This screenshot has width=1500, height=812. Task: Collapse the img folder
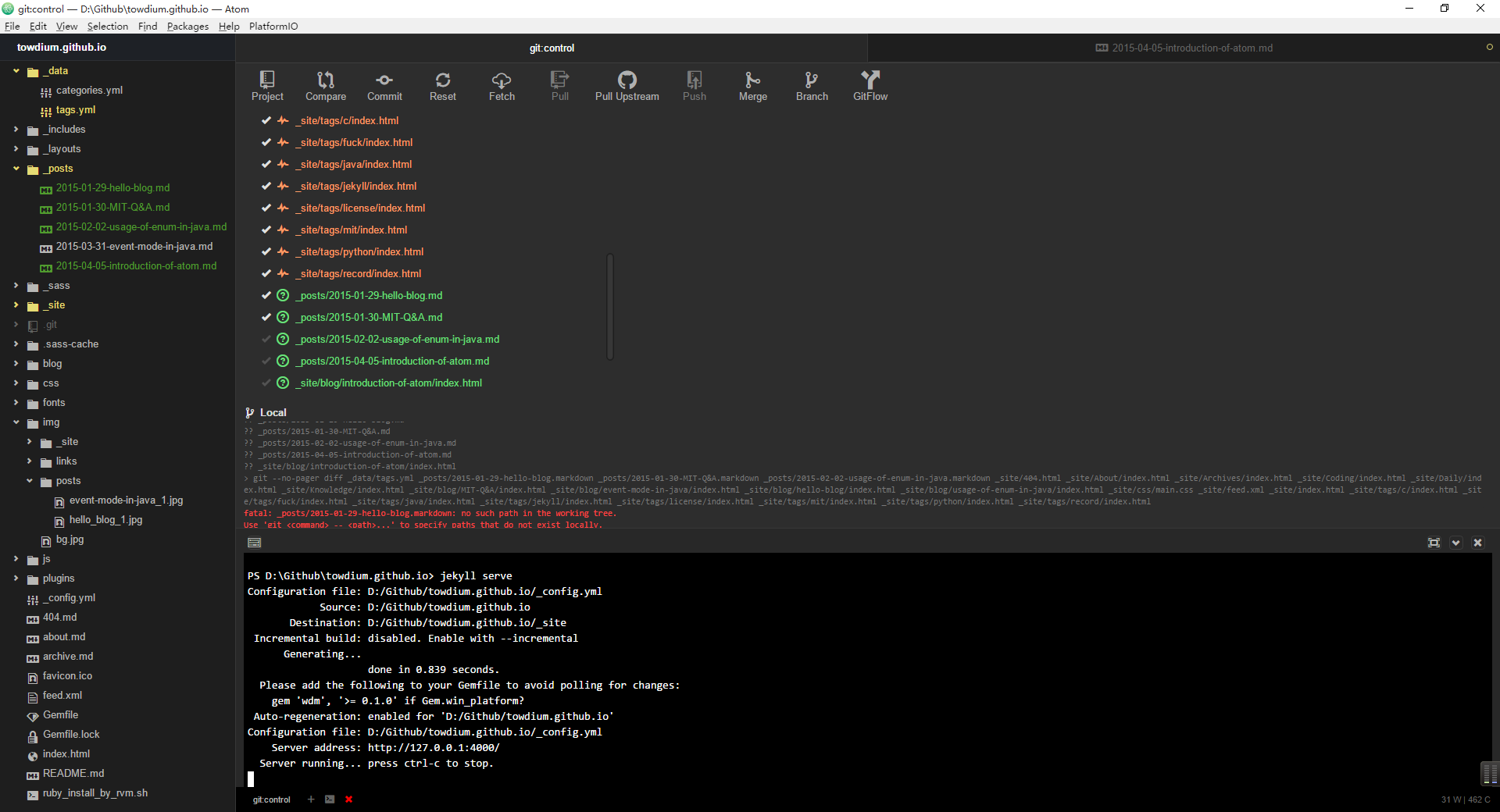coord(16,422)
